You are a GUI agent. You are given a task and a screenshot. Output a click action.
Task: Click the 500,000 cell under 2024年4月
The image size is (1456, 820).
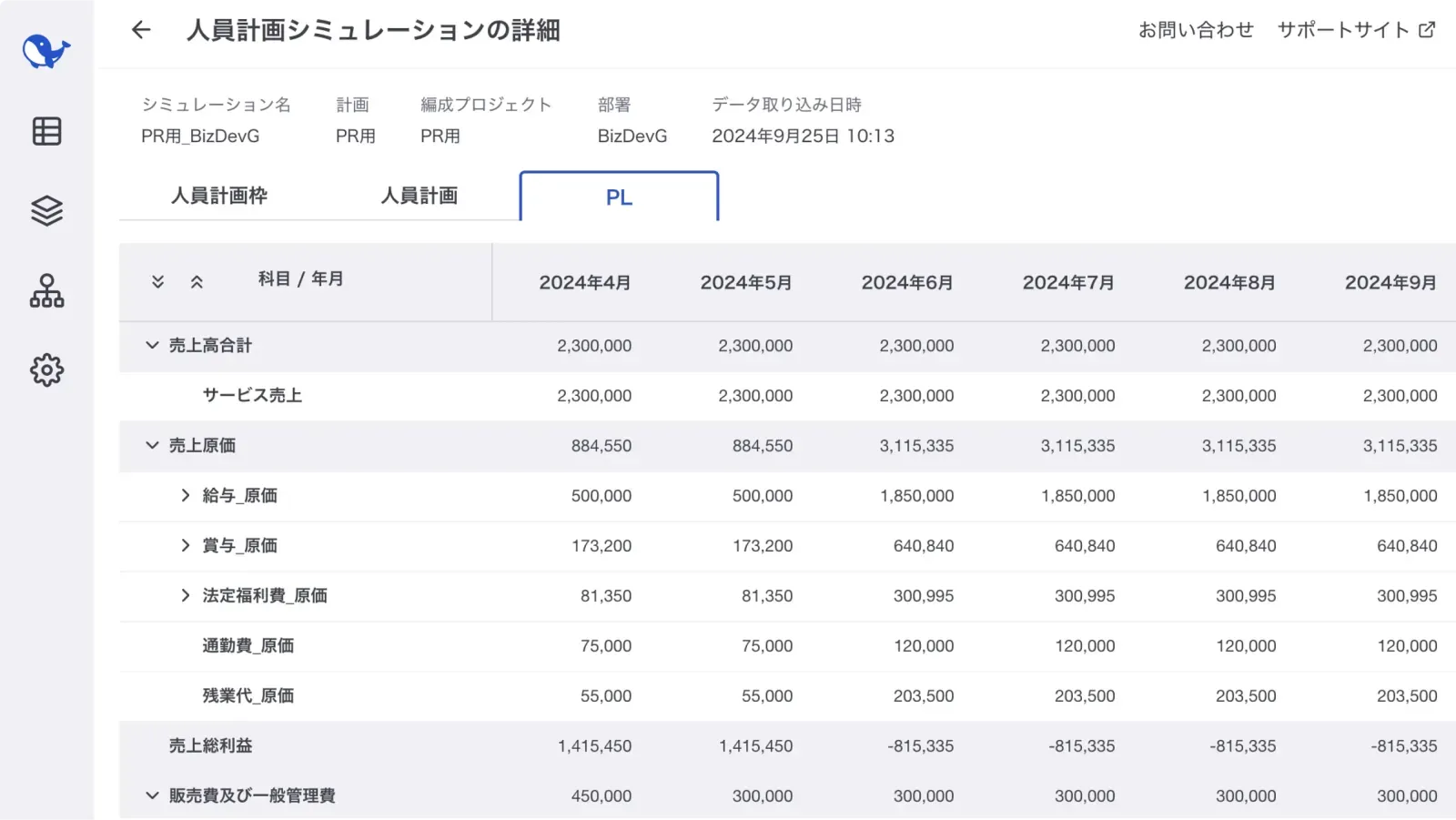tap(602, 496)
